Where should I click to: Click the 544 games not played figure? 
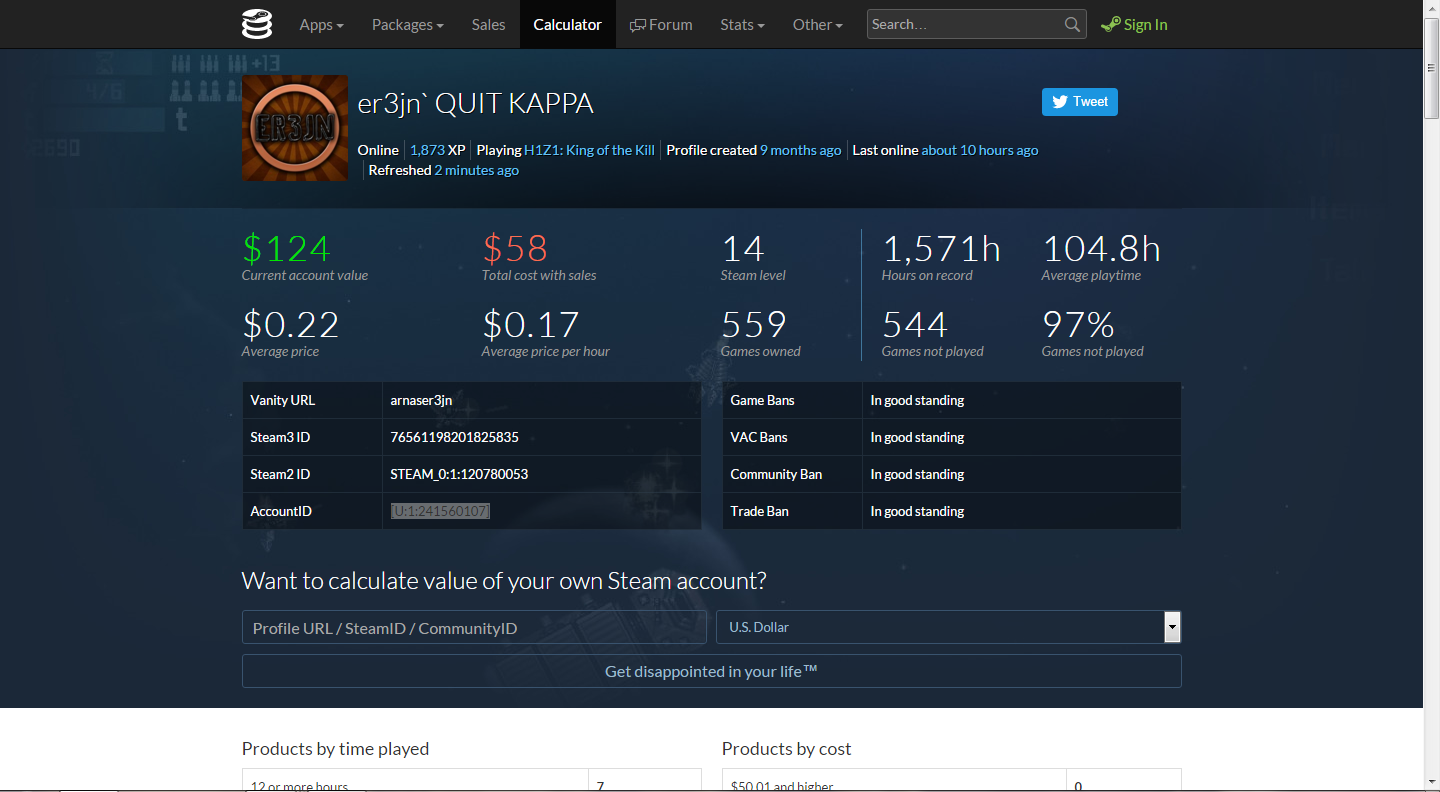[x=915, y=324]
